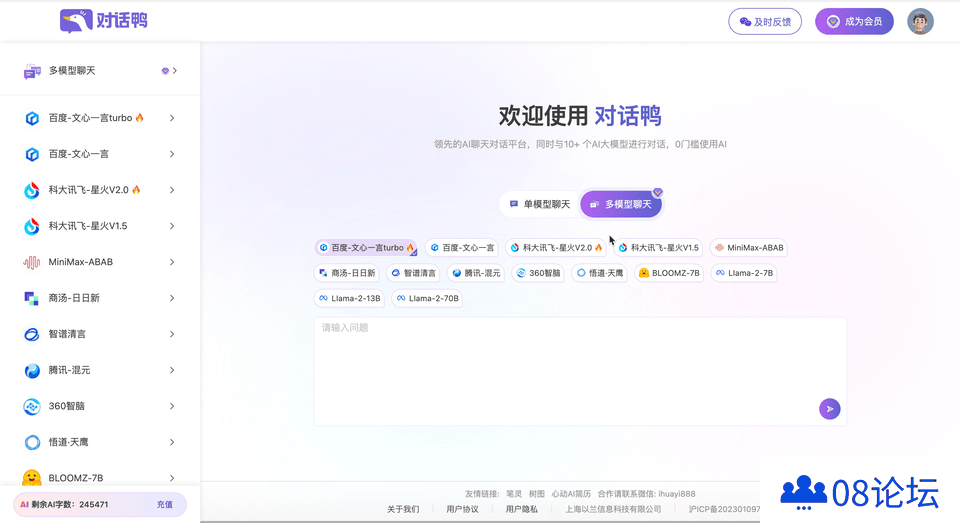Click 百度-文心一言 sidebar logo icon

tap(32, 154)
